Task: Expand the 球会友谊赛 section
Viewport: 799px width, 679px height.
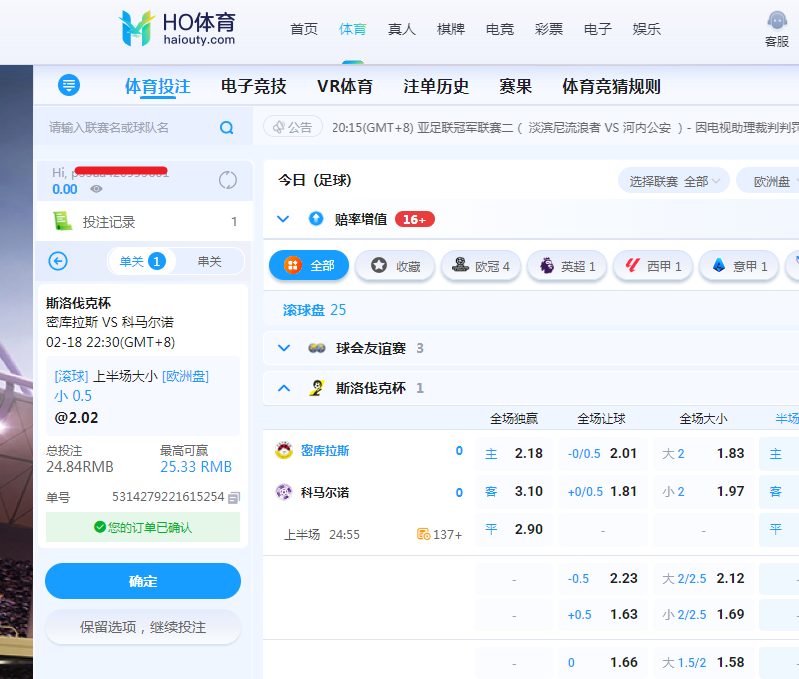Action: pos(283,348)
